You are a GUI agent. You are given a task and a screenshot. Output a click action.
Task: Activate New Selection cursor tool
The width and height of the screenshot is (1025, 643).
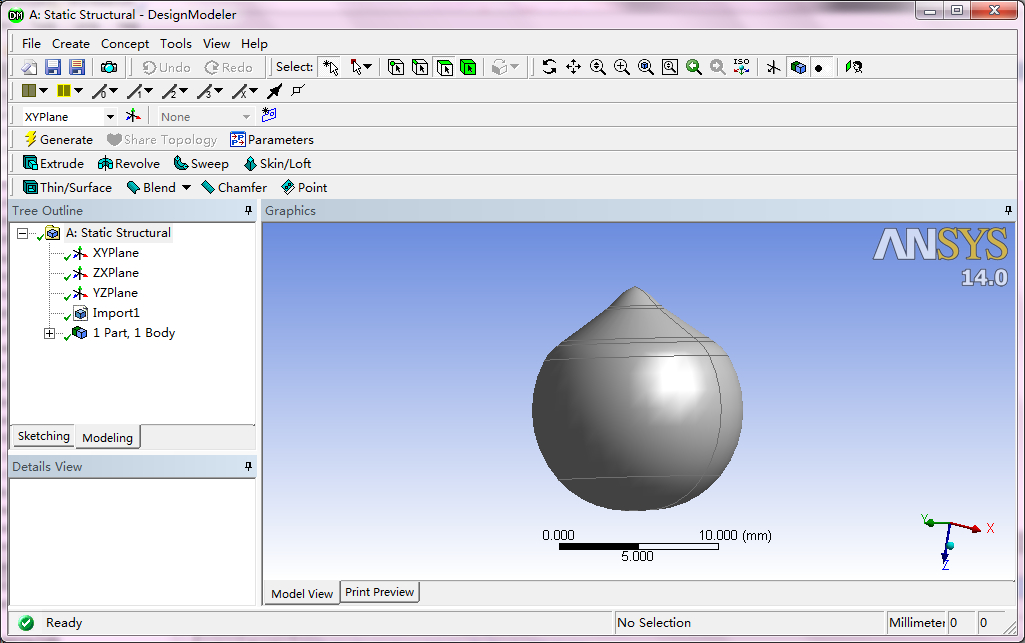(331, 67)
